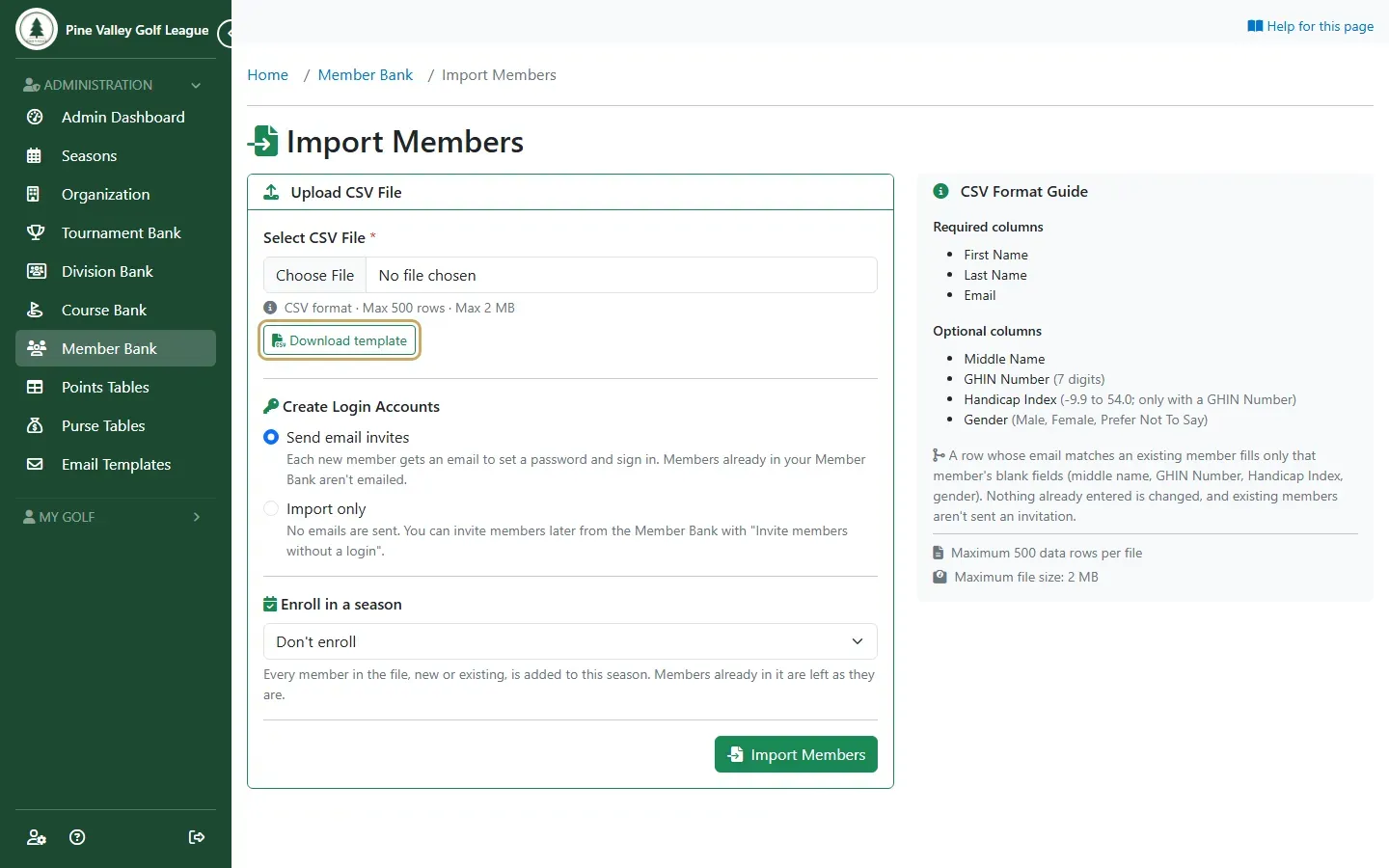
Task: Open Email Templates menu item
Action: pyautogui.click(x=116, y=464)
